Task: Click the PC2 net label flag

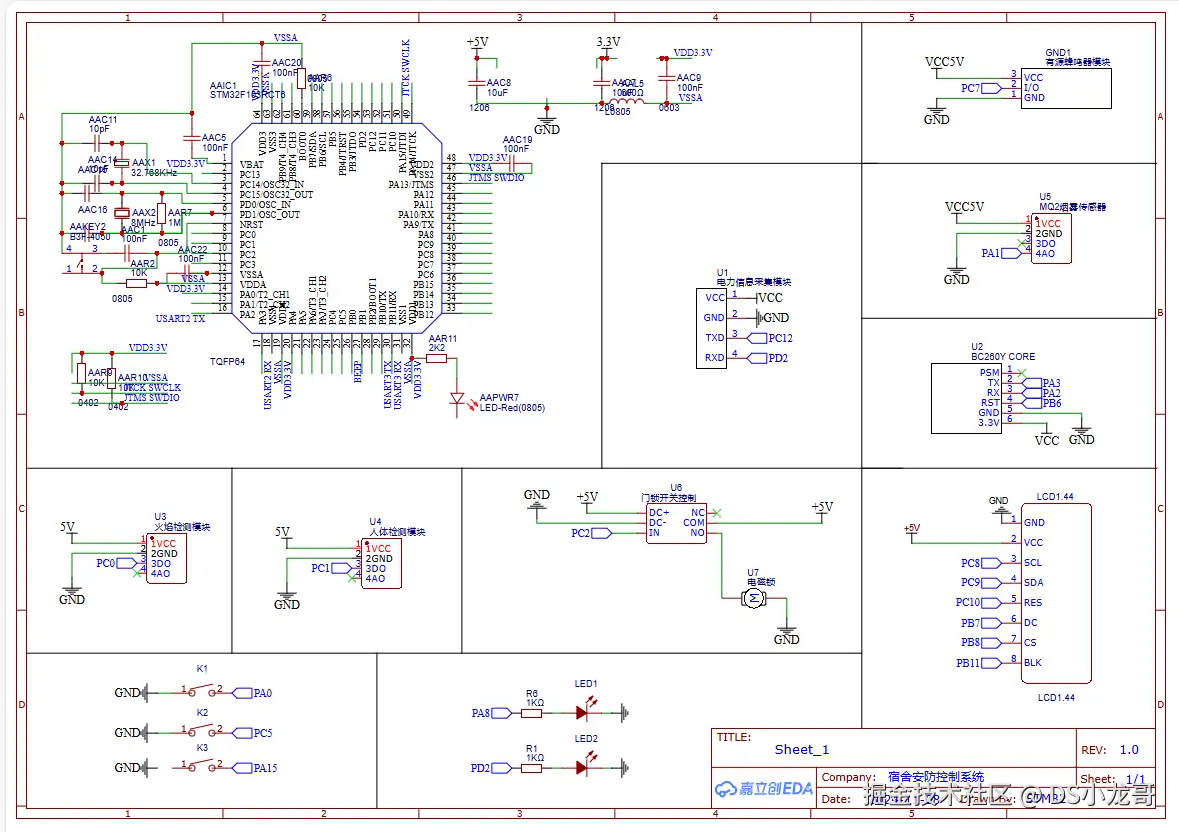Action: click(x=599, y=533)
